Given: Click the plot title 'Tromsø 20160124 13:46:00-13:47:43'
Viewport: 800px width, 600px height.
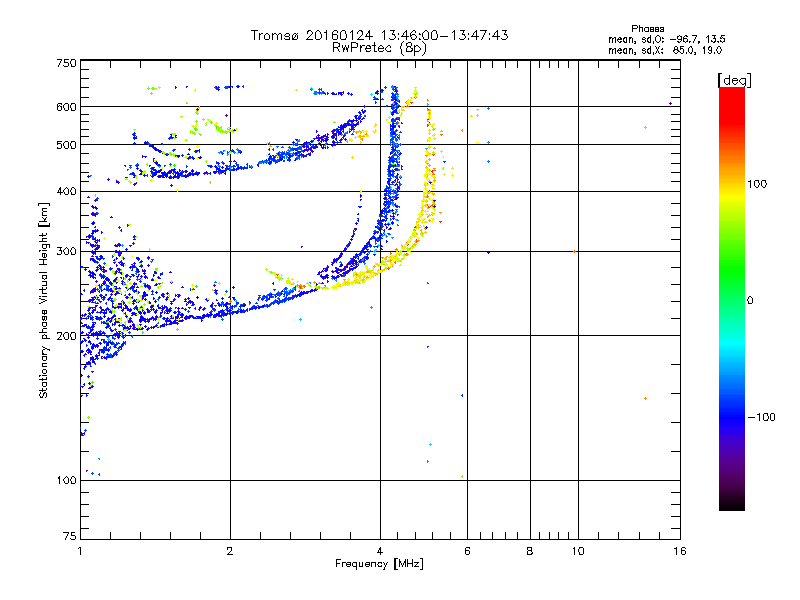Looking at the screenshot, I should (x=380, y=35).
